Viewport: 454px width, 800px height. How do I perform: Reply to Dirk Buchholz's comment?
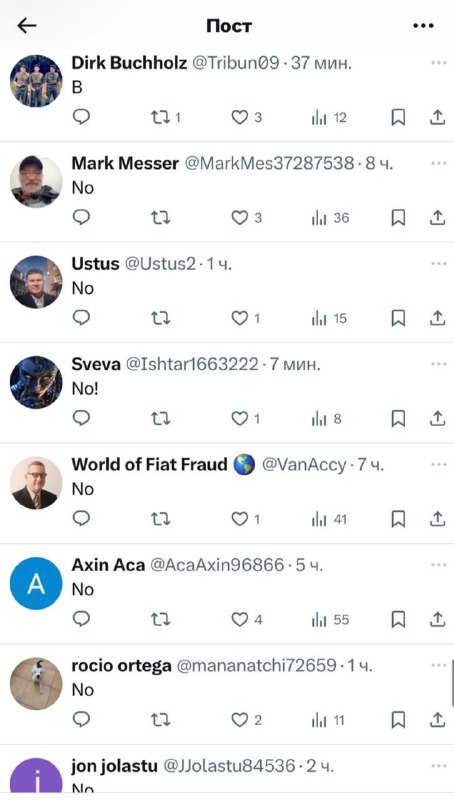pos(81,118)
